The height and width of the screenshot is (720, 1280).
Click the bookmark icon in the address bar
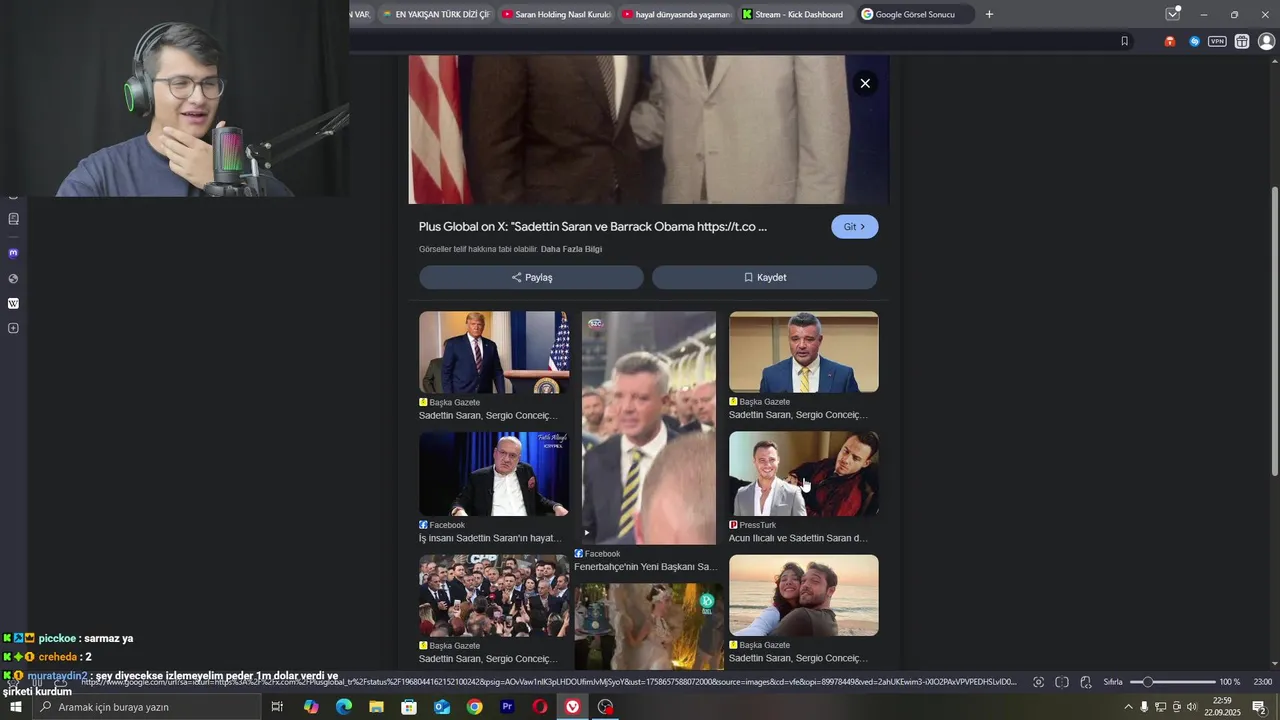point(1124,41)
